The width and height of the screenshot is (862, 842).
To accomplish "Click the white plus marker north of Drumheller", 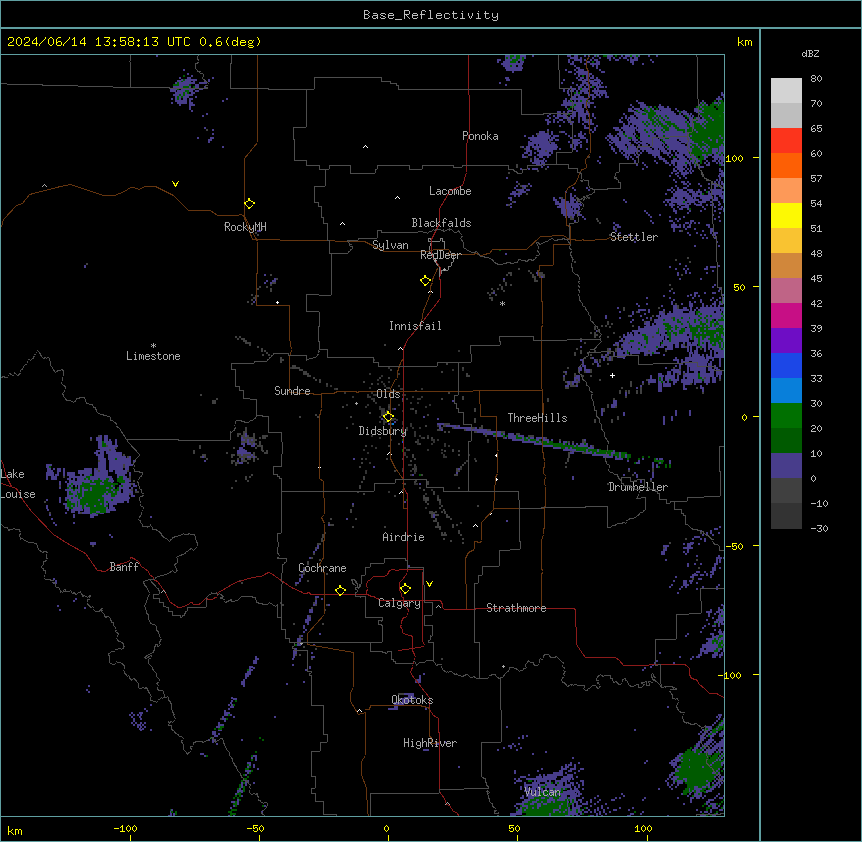I will [612, 375].
